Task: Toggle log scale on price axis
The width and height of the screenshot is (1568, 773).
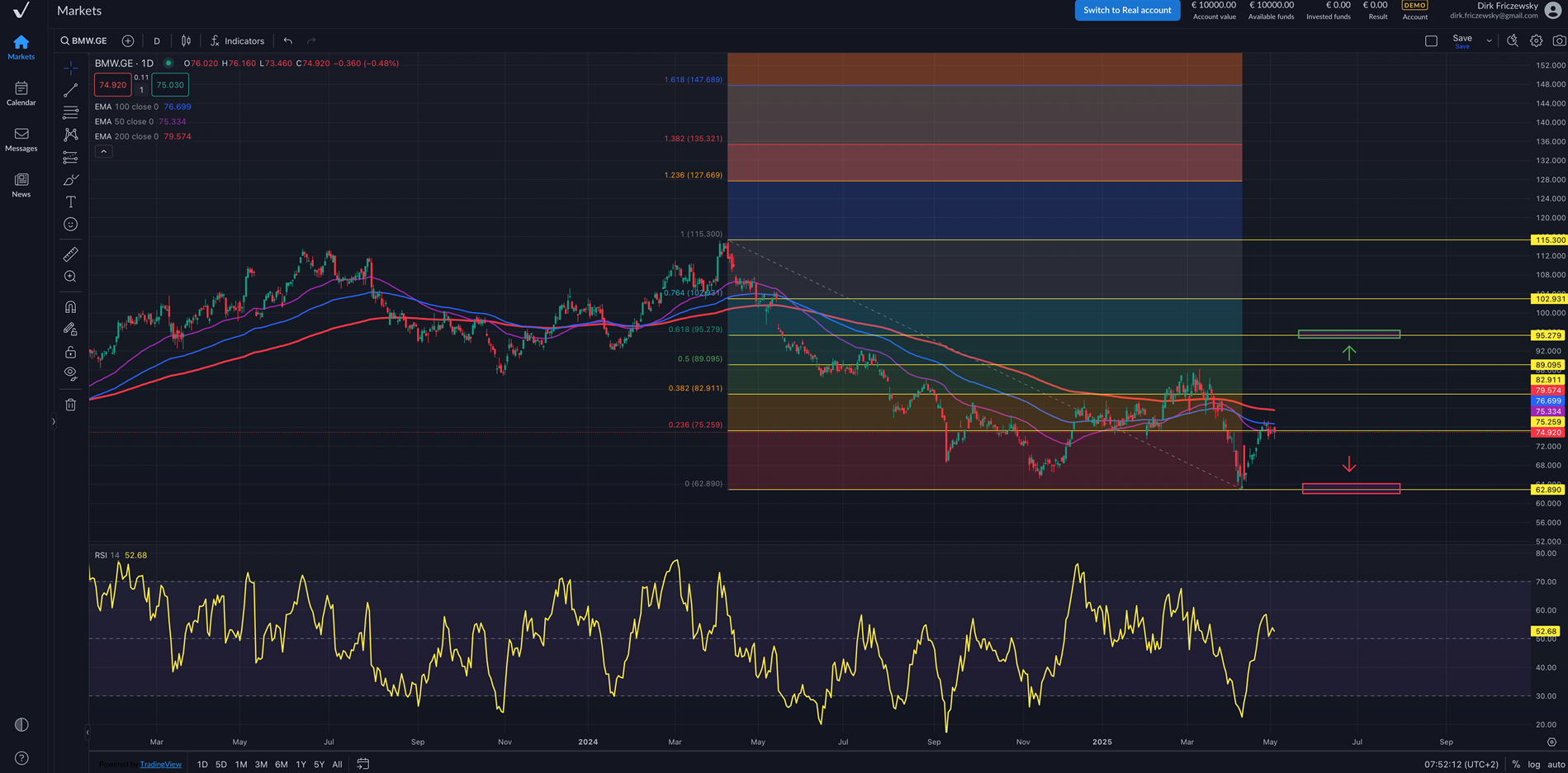Action: (1533, 764)
